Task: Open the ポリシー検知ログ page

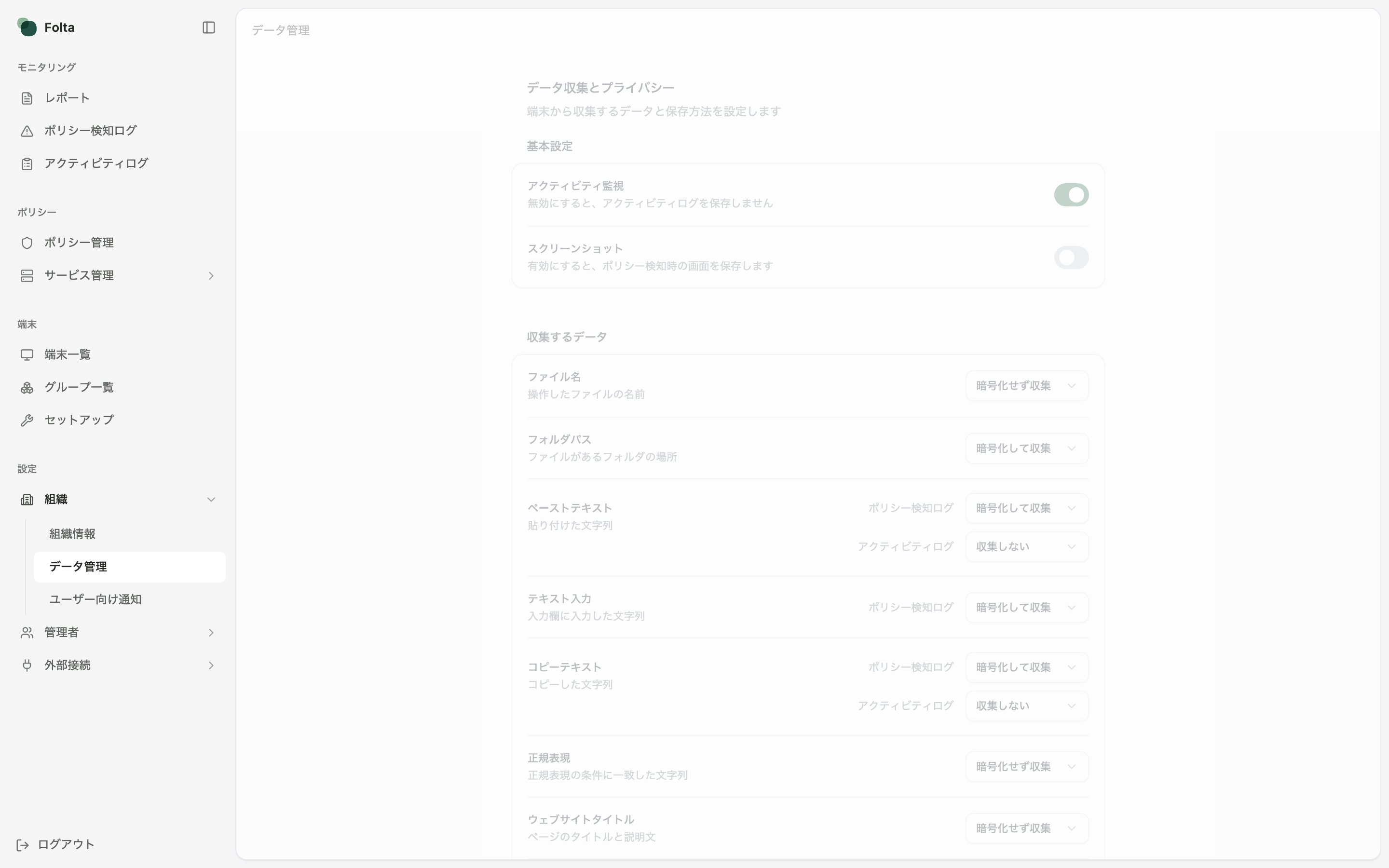Action: pyautogui.click(x=118, y=131)
